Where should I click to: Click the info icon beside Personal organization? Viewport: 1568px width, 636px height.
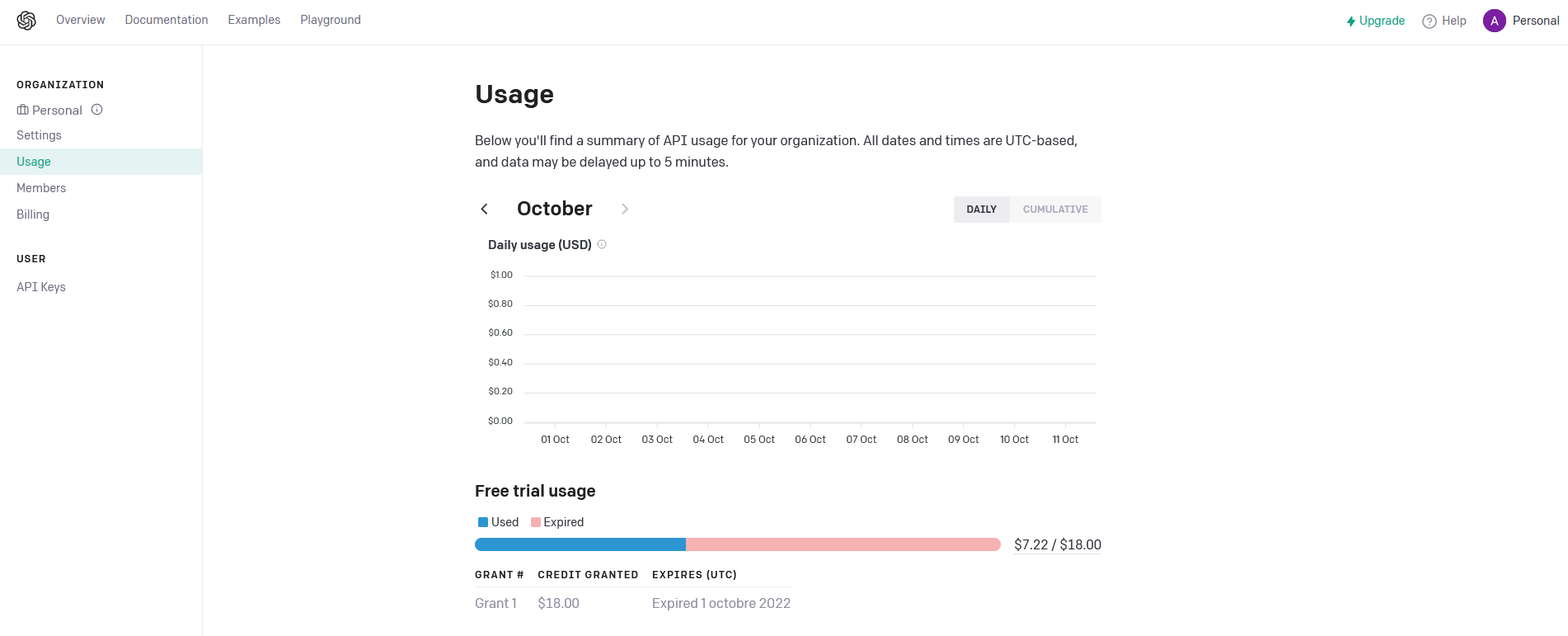(x=96, y=109)
